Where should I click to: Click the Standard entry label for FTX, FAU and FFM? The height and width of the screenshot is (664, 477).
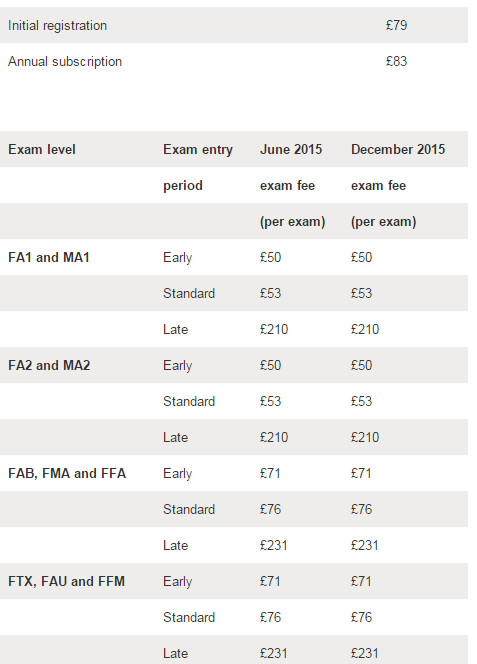point(189,617)
